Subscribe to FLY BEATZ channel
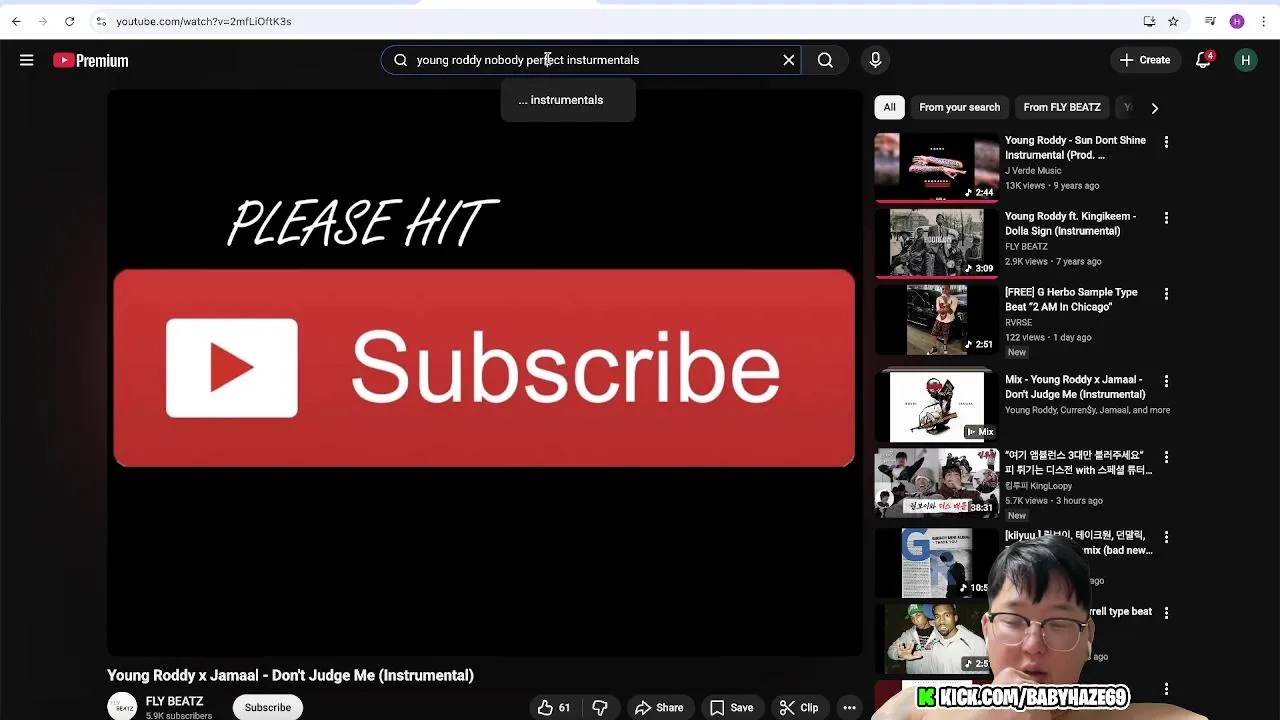This screenshot has width=1280, height=720. pos(268,707)
